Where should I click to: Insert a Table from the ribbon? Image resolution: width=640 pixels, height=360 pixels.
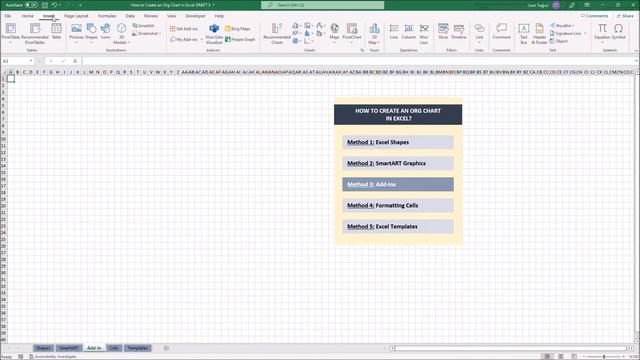coord(56,31)
